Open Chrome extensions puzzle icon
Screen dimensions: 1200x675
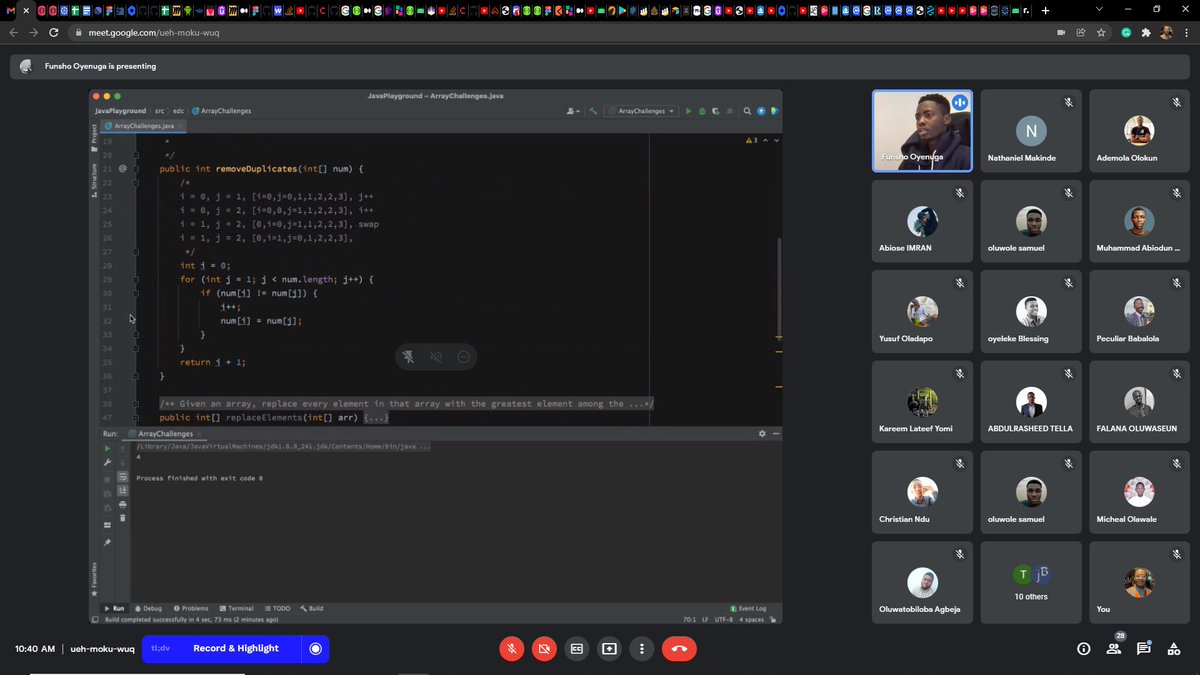point(1146,32)
